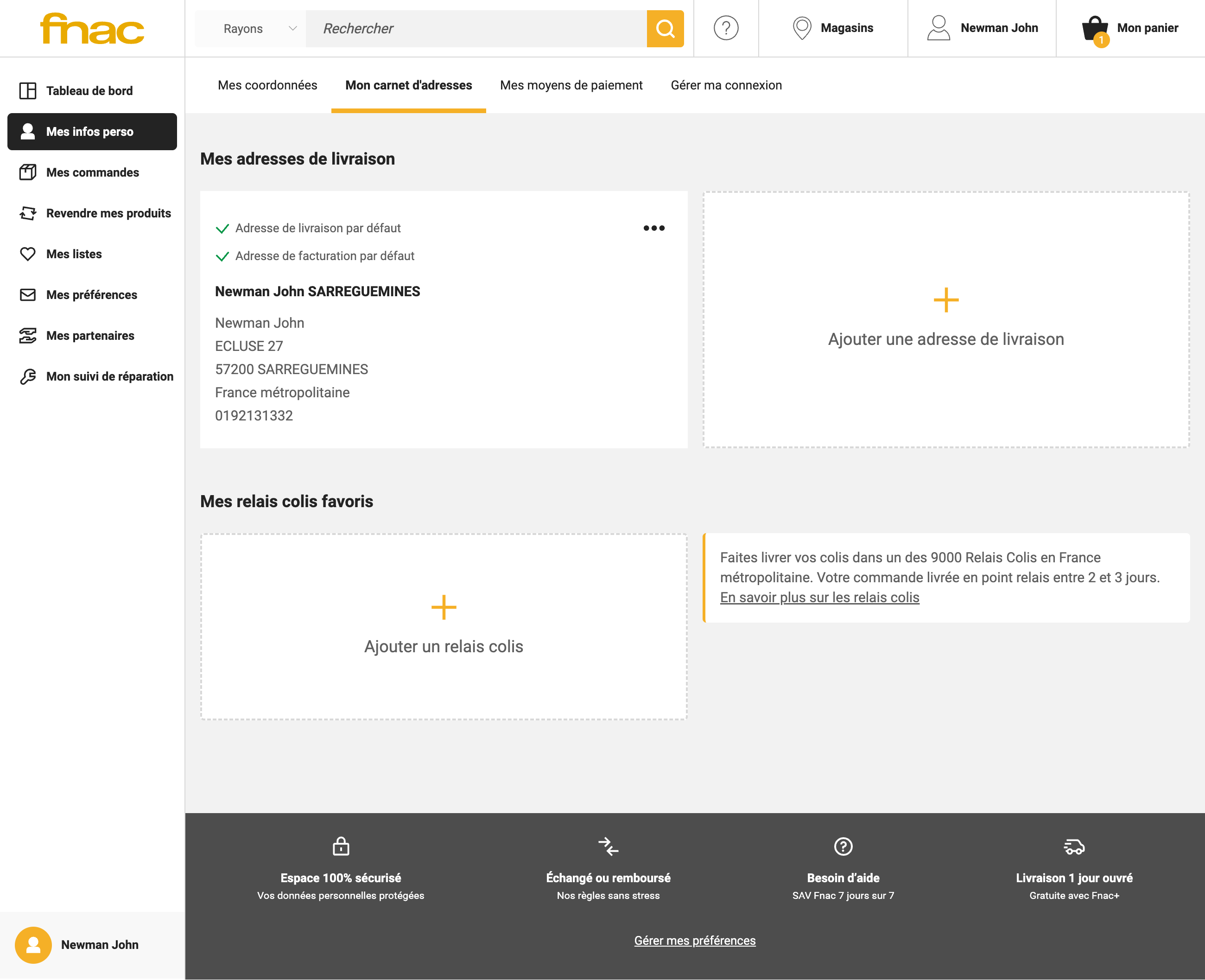Click the Mes préférences envelope icon
The height and width of the screenshot is (980, 1205).
click(x=28, y=294)
